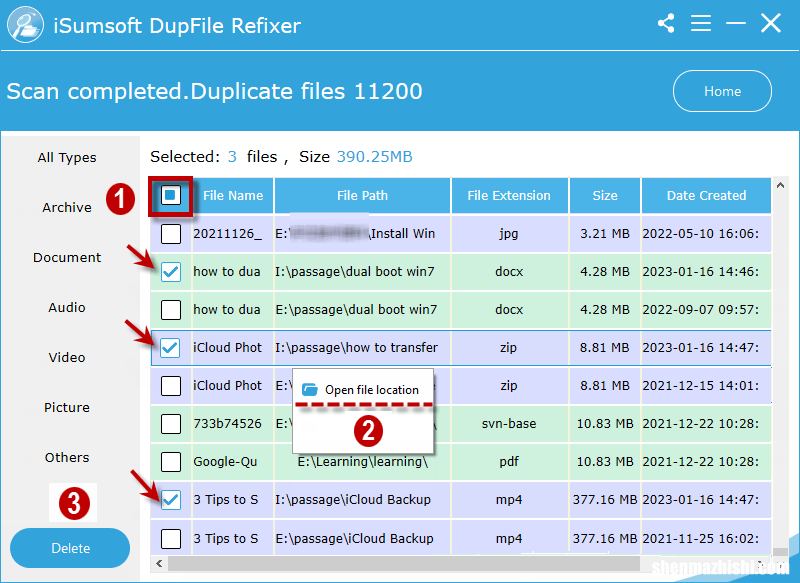The image size is (800, 583).
Task: Click folder icon beside Open file location
Action: click(x=310, y=390)
